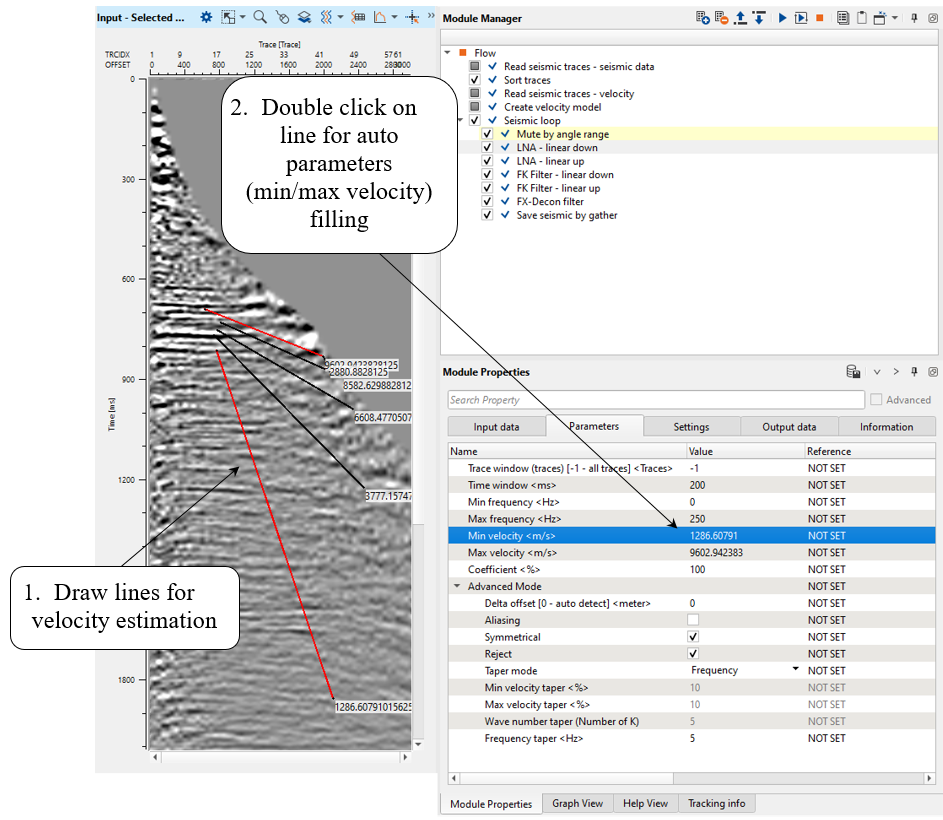The image size is (943, 820).
Task: Click the Remove module icon
Action: click(722, 18)
